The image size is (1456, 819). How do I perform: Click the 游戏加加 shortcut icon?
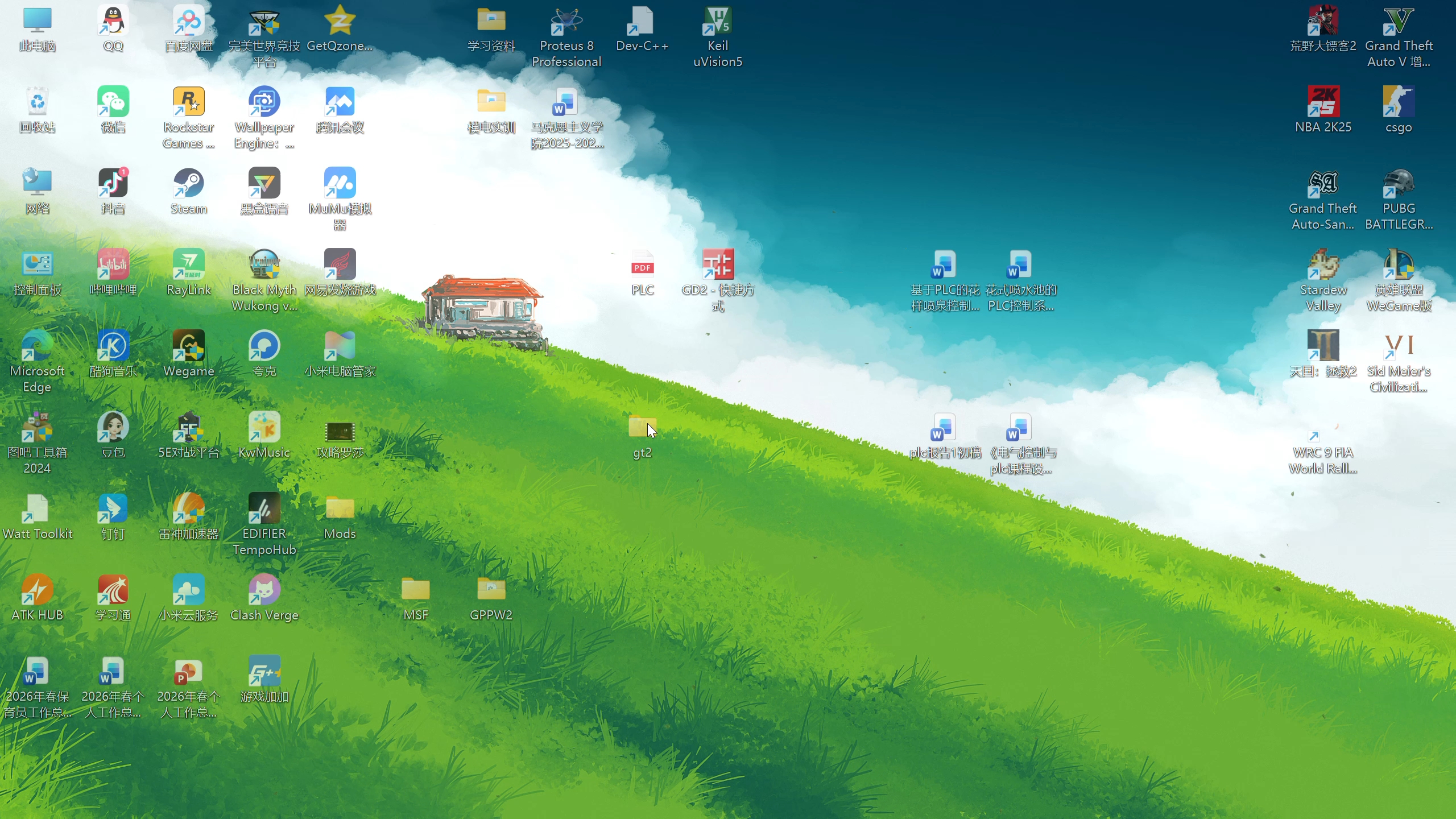point(264,672)
